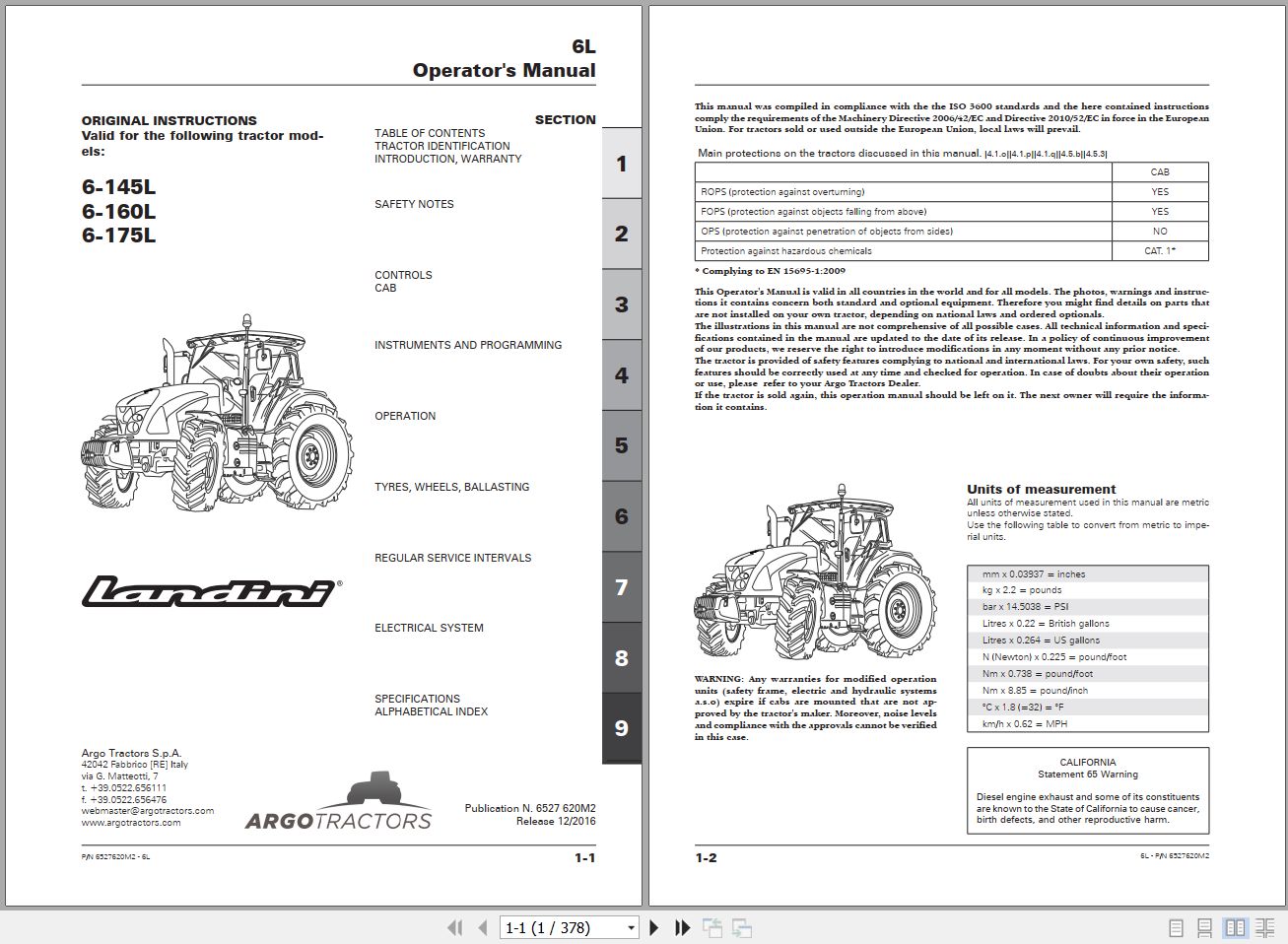Switch to single page view
This screenshot has width=1288, height=944.
[1176, 928]
